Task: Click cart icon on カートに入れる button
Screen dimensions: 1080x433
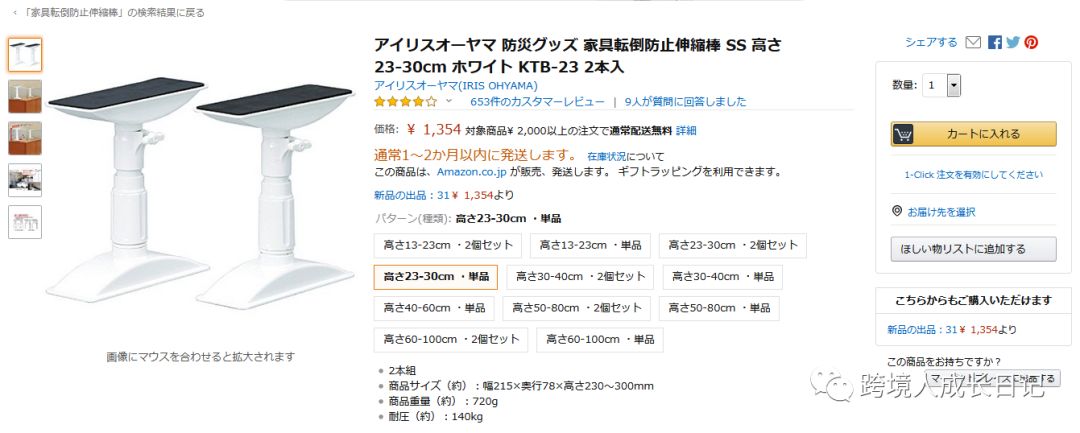Action: 903,134
